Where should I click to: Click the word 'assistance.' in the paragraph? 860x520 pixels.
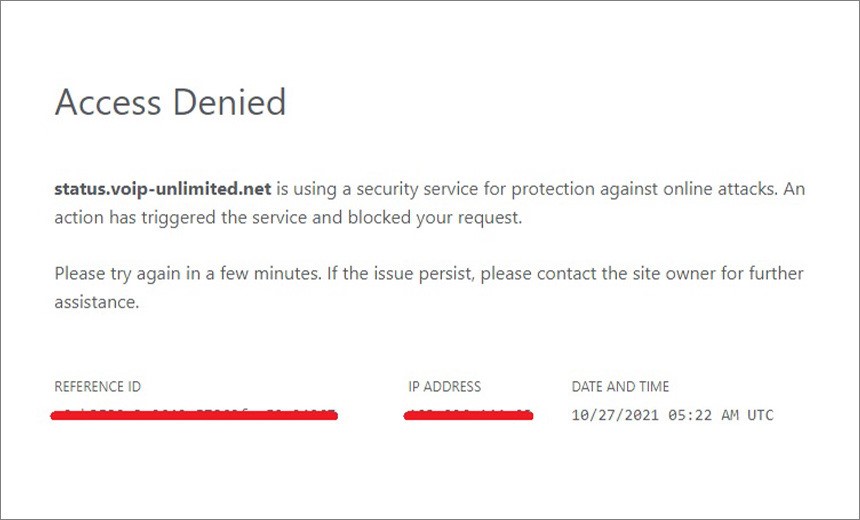pos(97,302)
